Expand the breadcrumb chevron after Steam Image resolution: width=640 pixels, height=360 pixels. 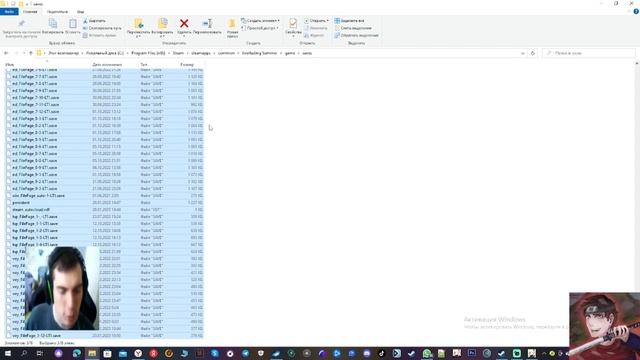click(188, 53)
